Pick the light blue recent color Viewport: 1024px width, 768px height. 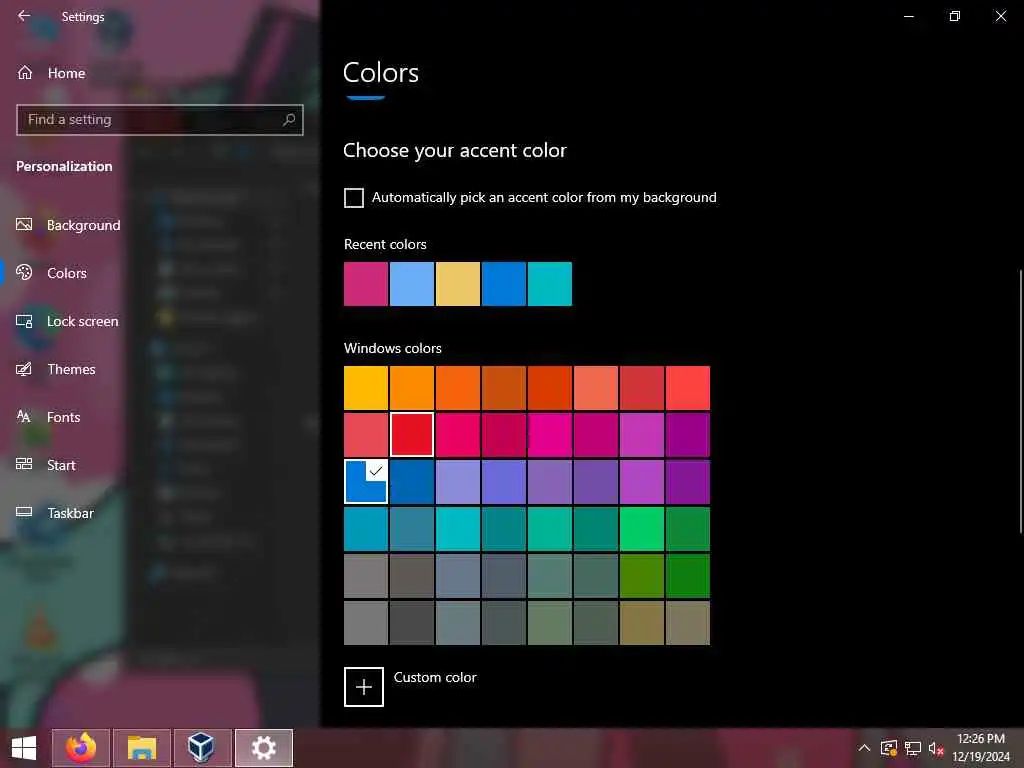pyautogui.click(x=412, y=284)
